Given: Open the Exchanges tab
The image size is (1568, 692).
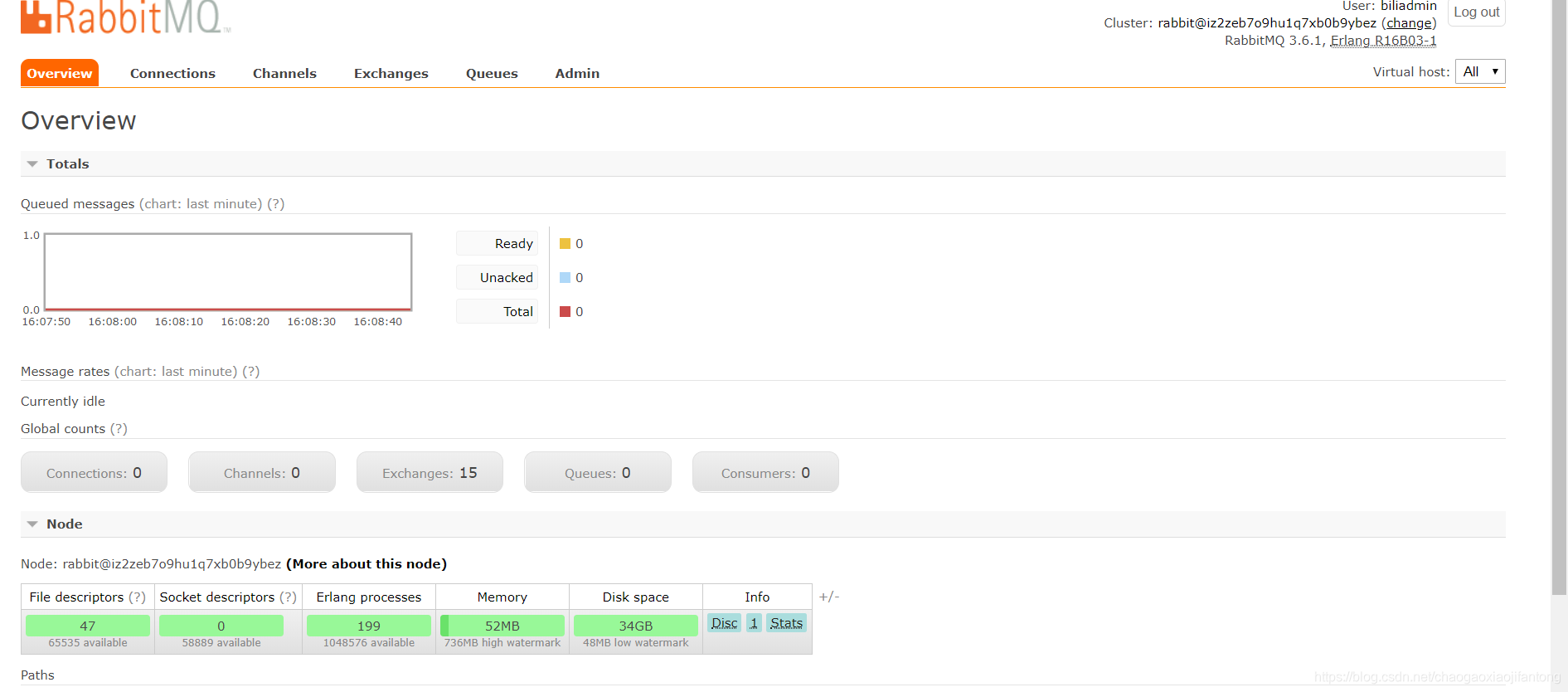Looking at the screenshot, I should click(x=391, y=73).
